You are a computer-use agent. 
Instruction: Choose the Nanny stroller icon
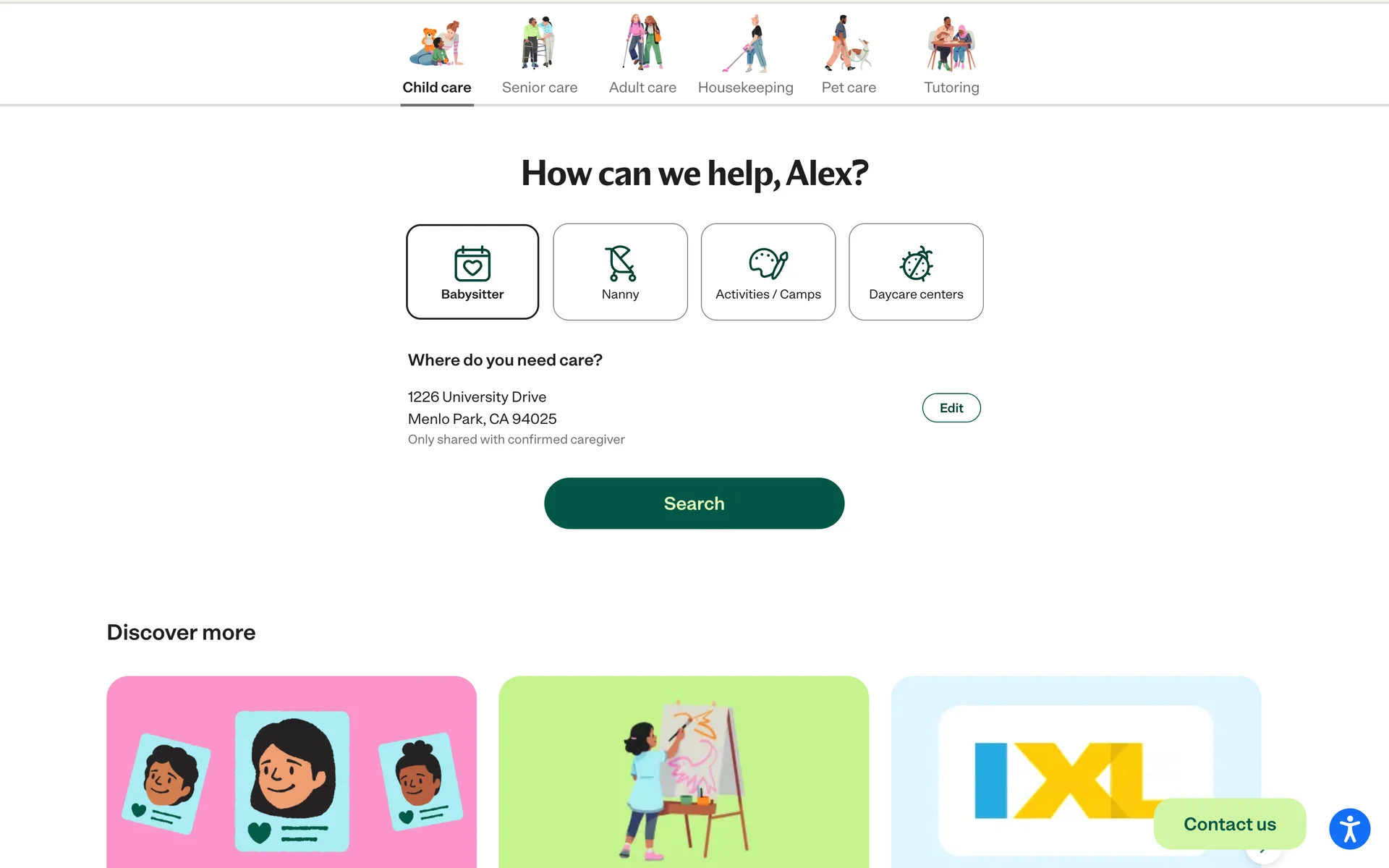pyautogui.click(x=621, y=263)
